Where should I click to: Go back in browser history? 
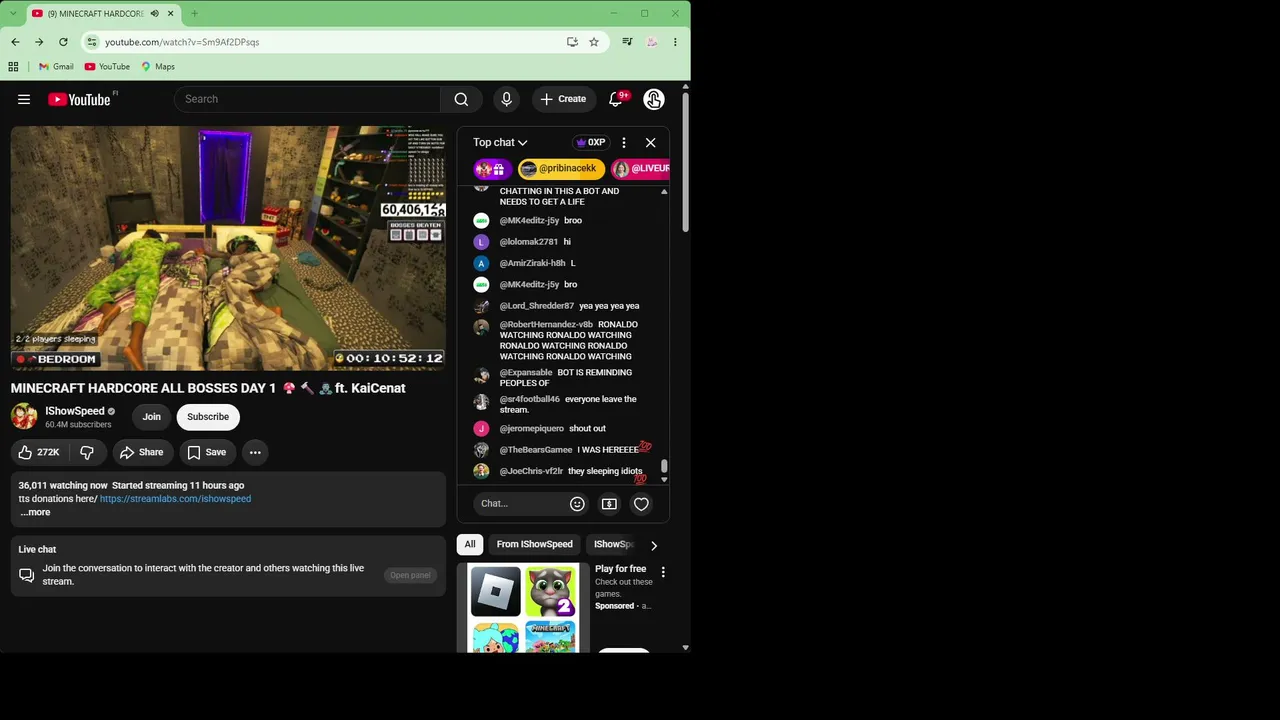click(15, 42)
